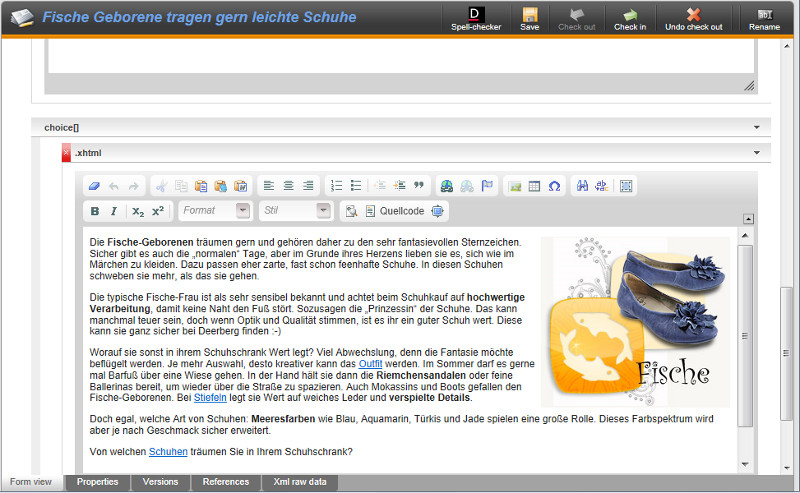Insert image via toolbar icon
Viewport: 800px width, 493px height.
[x=514, y=186]
